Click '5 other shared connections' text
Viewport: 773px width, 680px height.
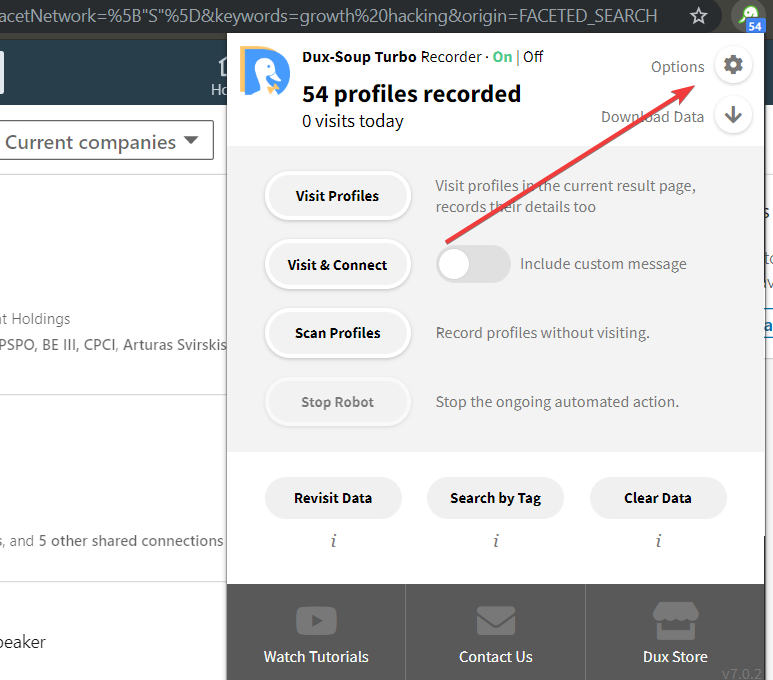coord(131,541)
